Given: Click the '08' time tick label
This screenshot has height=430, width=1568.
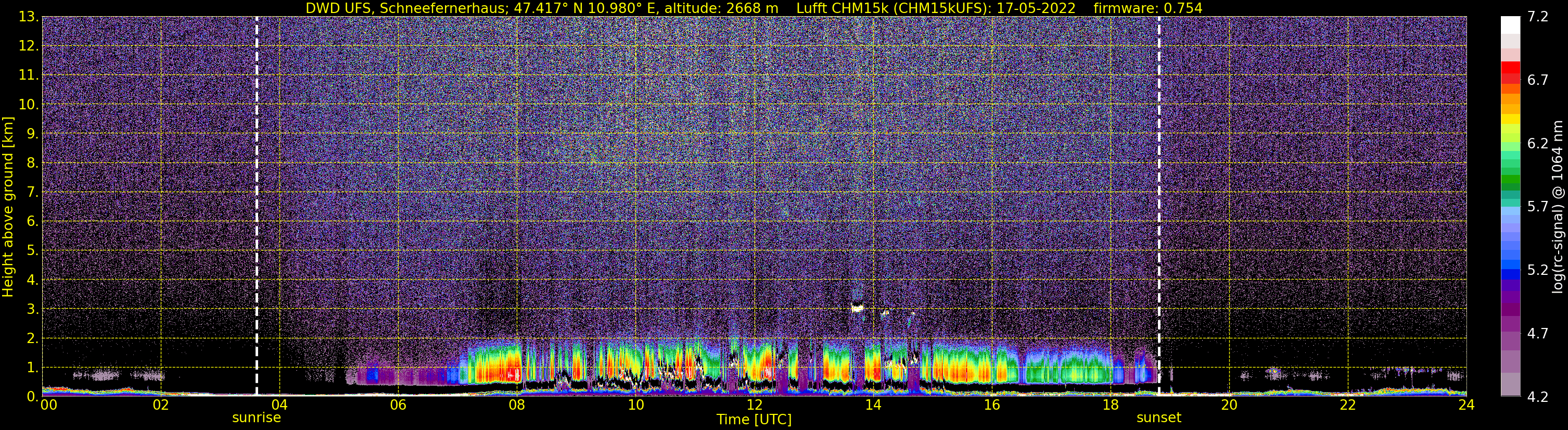Looking at the screenshot, I should [516, 406].
